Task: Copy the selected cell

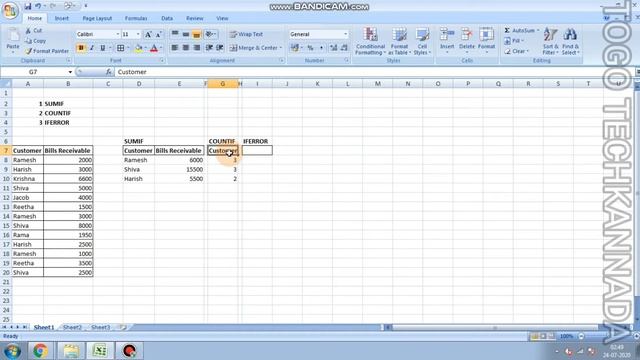Action: click(36, 41)
